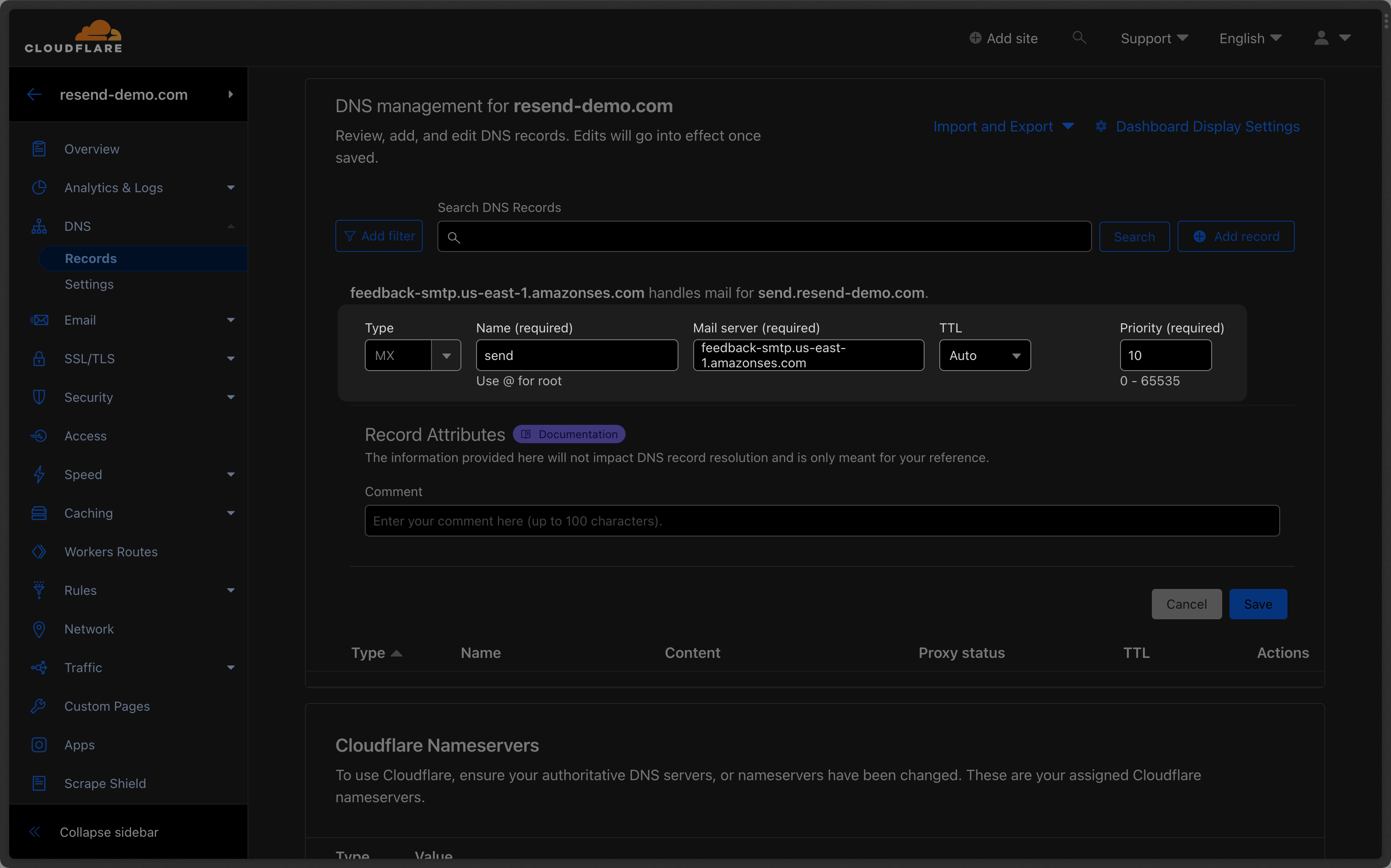Open the Import and Export dropdown
The height and width of the screenshot is (868, 1391).
pyautogui.click(x=1003, y=126)
